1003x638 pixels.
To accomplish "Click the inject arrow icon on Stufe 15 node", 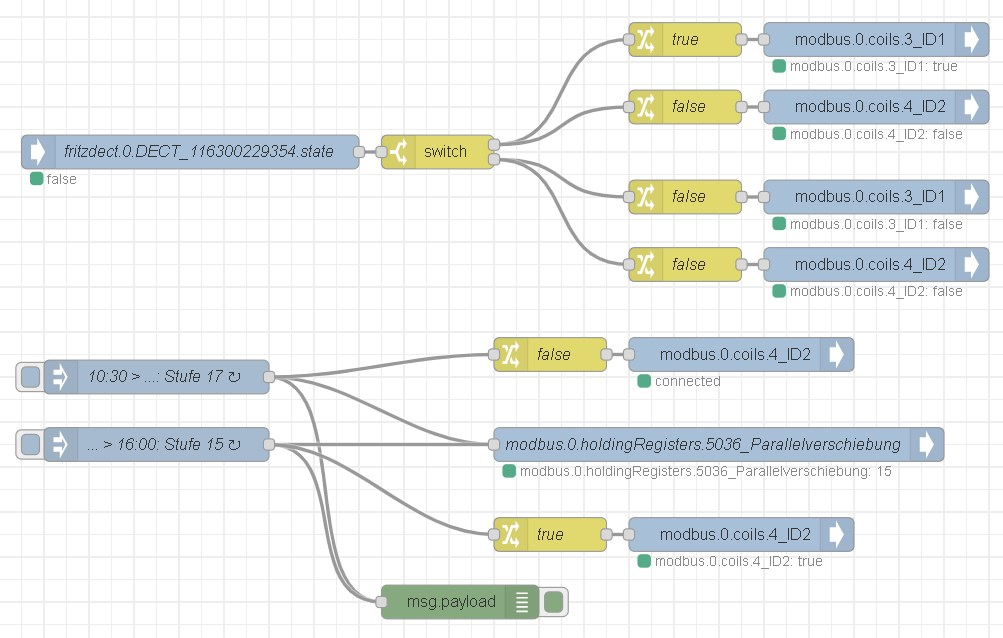I will 61,444.
